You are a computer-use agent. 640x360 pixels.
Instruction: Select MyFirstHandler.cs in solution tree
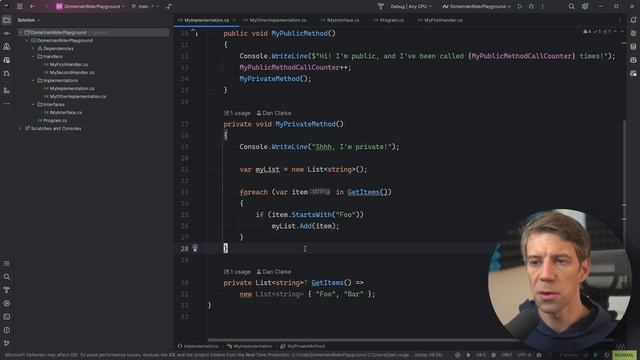[x=69, y=64]
